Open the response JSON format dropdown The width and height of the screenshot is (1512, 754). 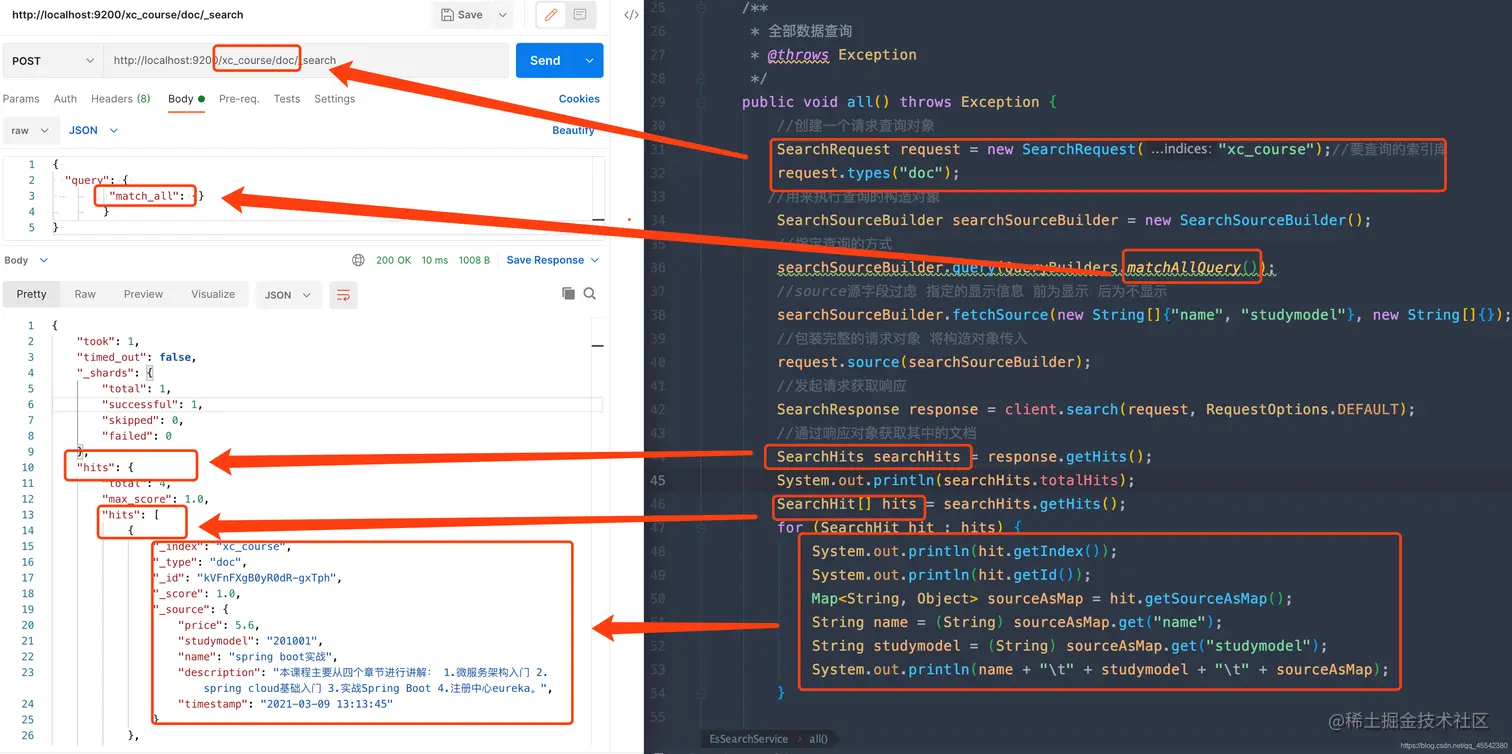[289, 295]
